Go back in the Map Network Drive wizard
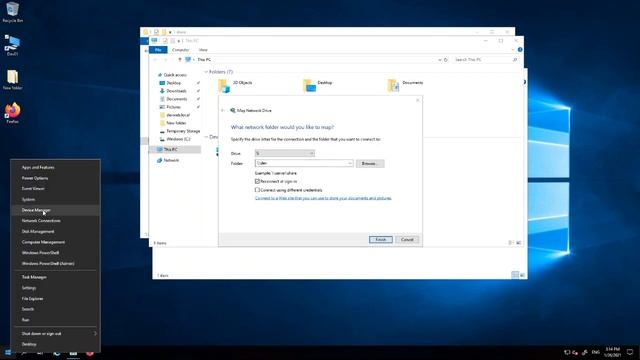Image resolution: width=640 pixels, height=360 pixels. (223, 110)
